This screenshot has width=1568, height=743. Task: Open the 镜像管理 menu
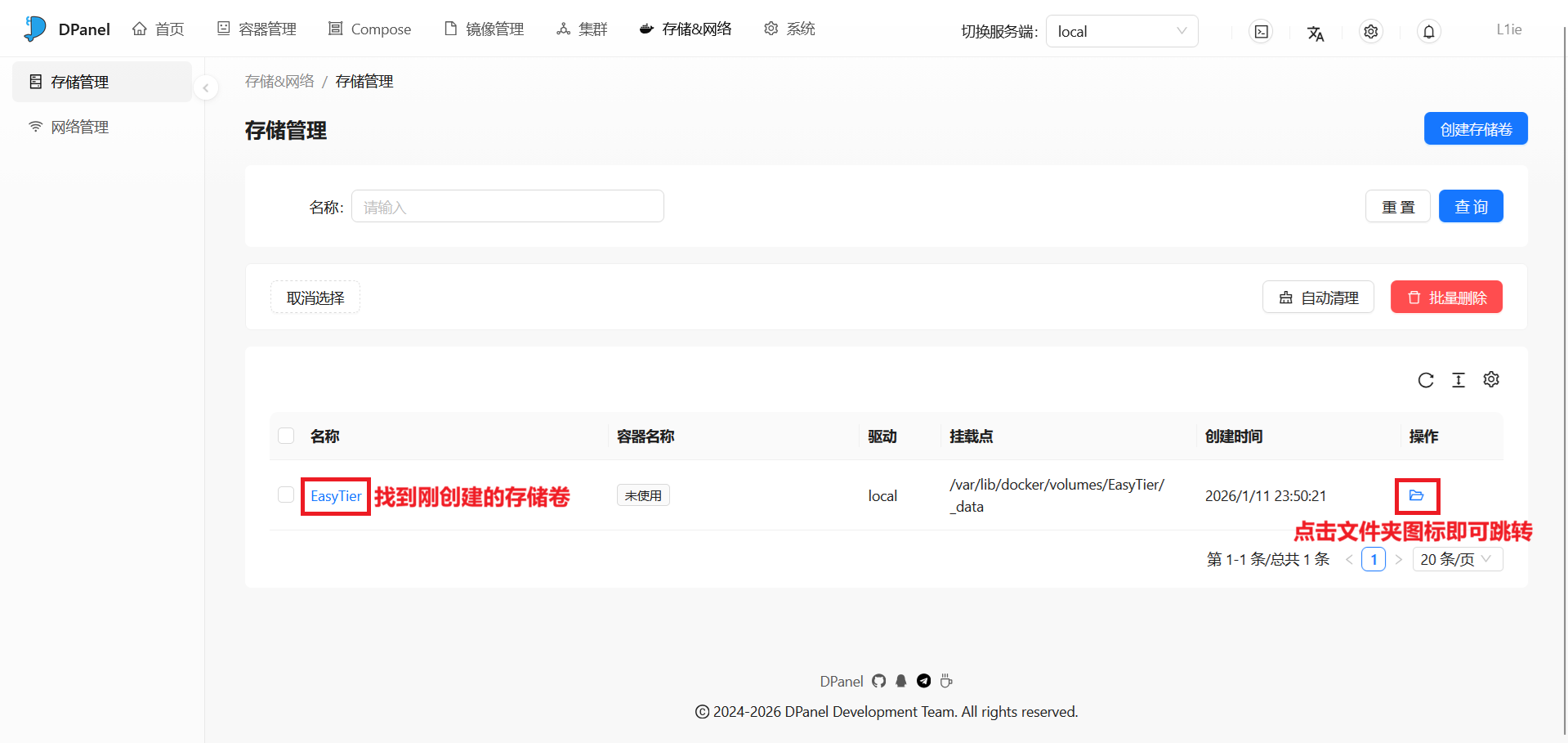(484, 29)
